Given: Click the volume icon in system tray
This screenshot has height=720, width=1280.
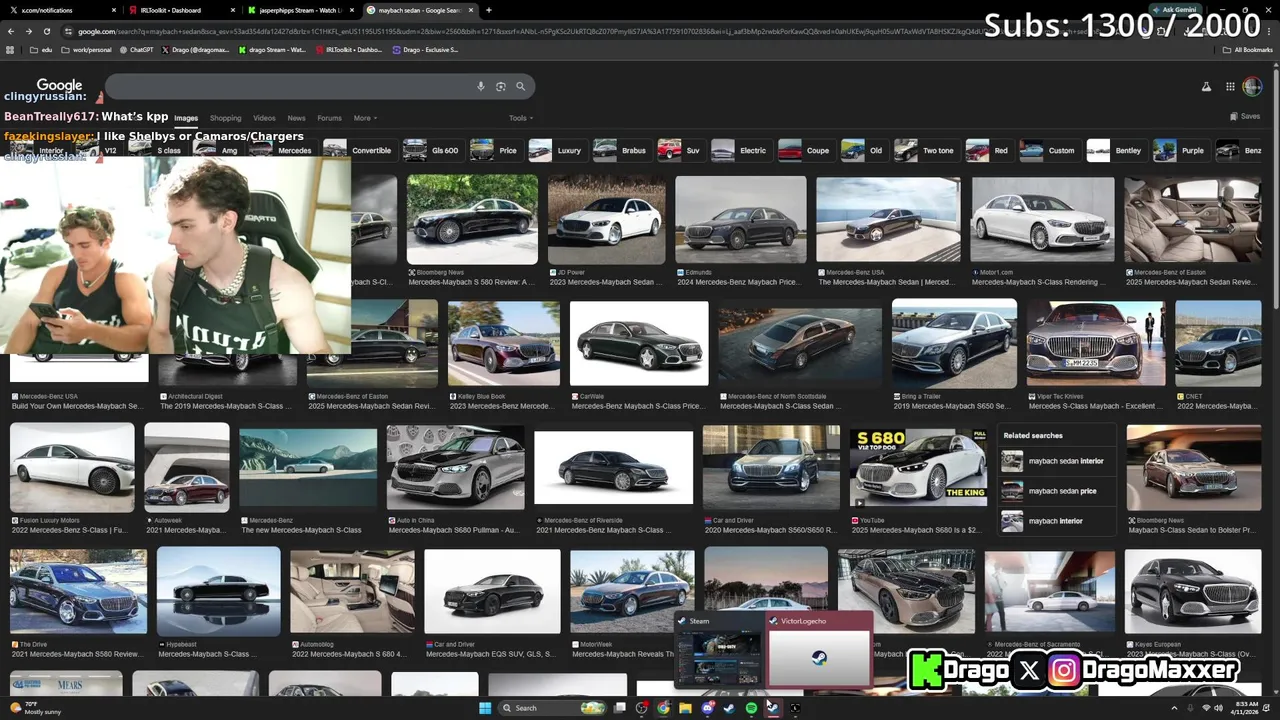Looking at the screenshot, I should click(1220, 708).
